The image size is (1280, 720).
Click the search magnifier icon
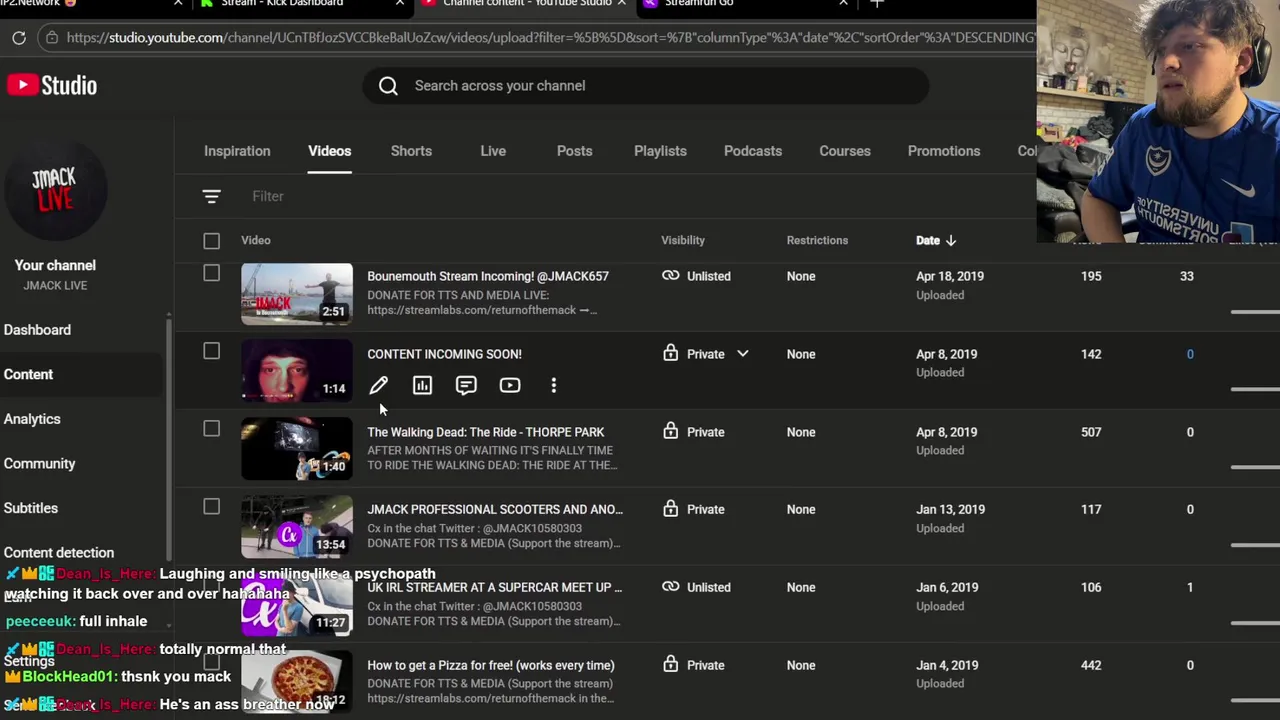[388, 86]
